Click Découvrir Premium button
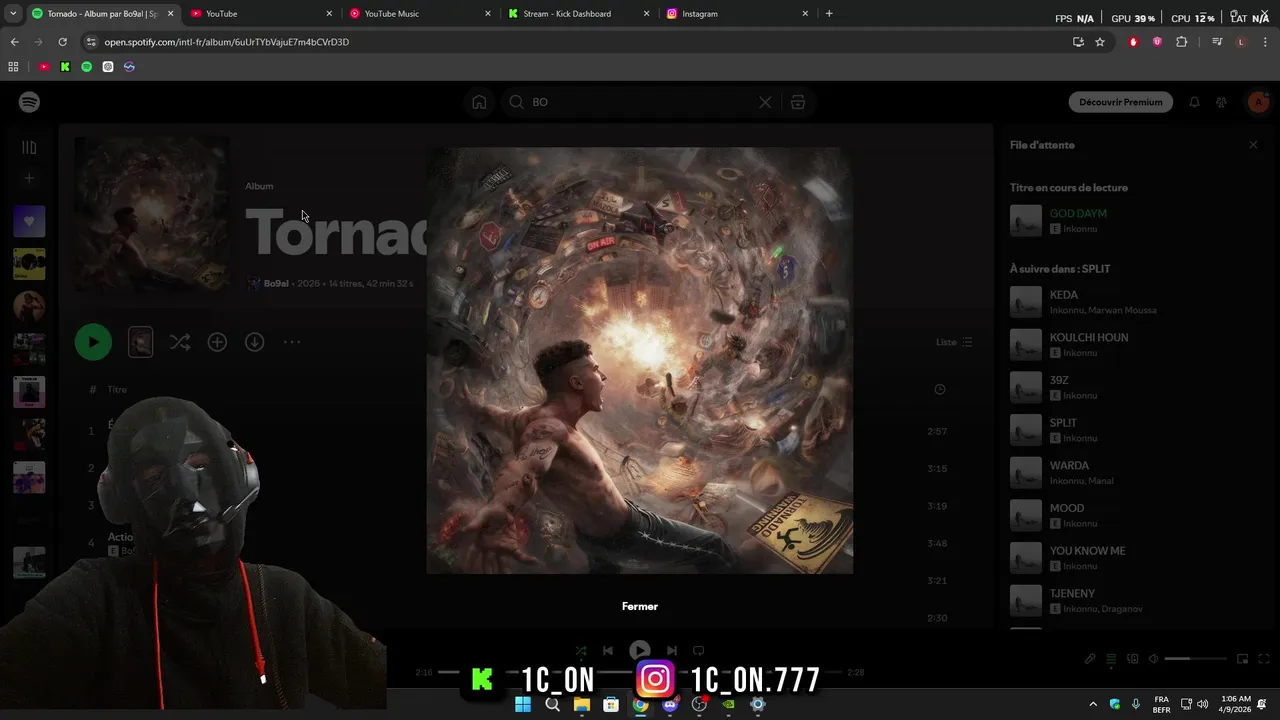The width and height of the screenshot is (1280, 720). (1120, 102)
